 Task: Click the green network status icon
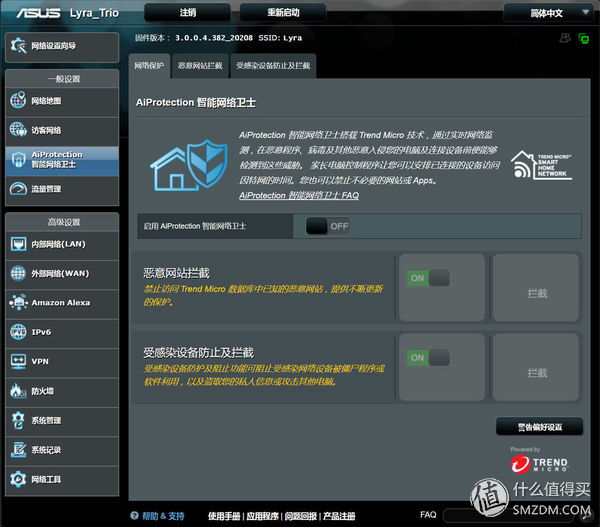click(x=584, y=39)
